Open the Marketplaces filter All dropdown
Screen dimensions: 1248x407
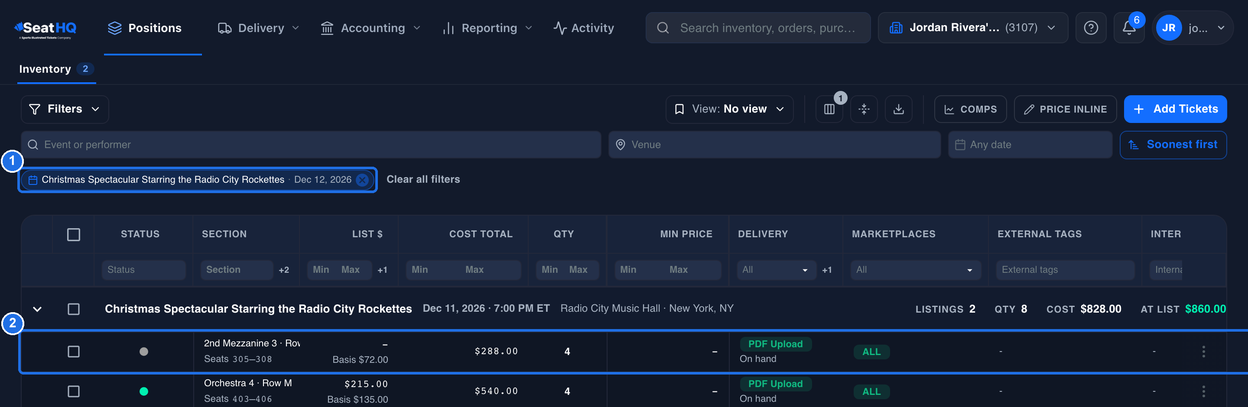pyautogui.click(x=915, y=270)
